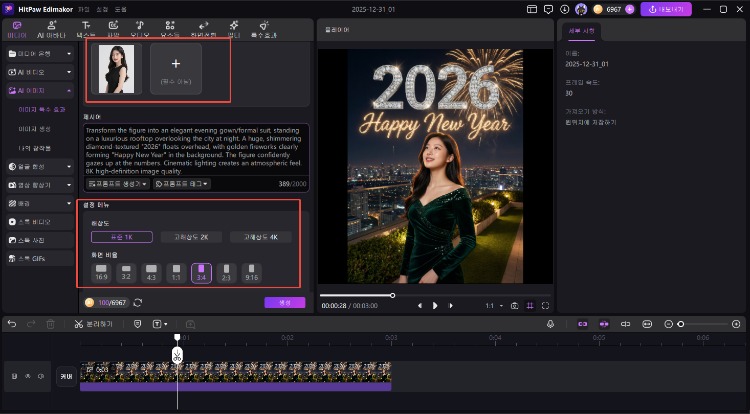
Task: Click the split-clip icon in right timeline toolbar
Action: click(626, 324)
